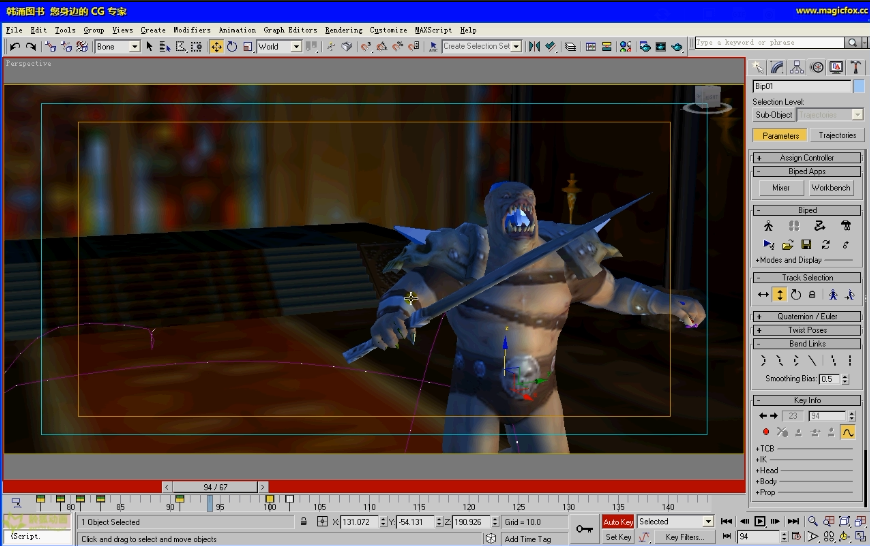Expand the TCB section

765,448
